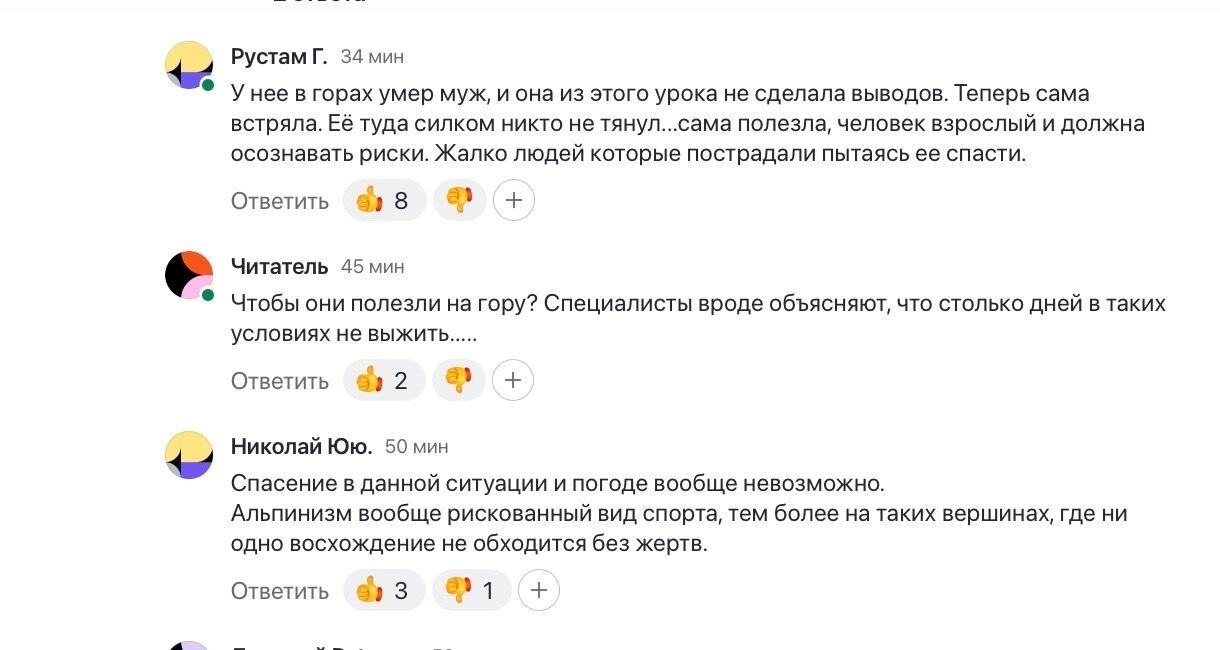The width and height of the screenshot is (1220, 650).
Task: Thumbs up Читатель's comment
Action: tap(384, 381)
